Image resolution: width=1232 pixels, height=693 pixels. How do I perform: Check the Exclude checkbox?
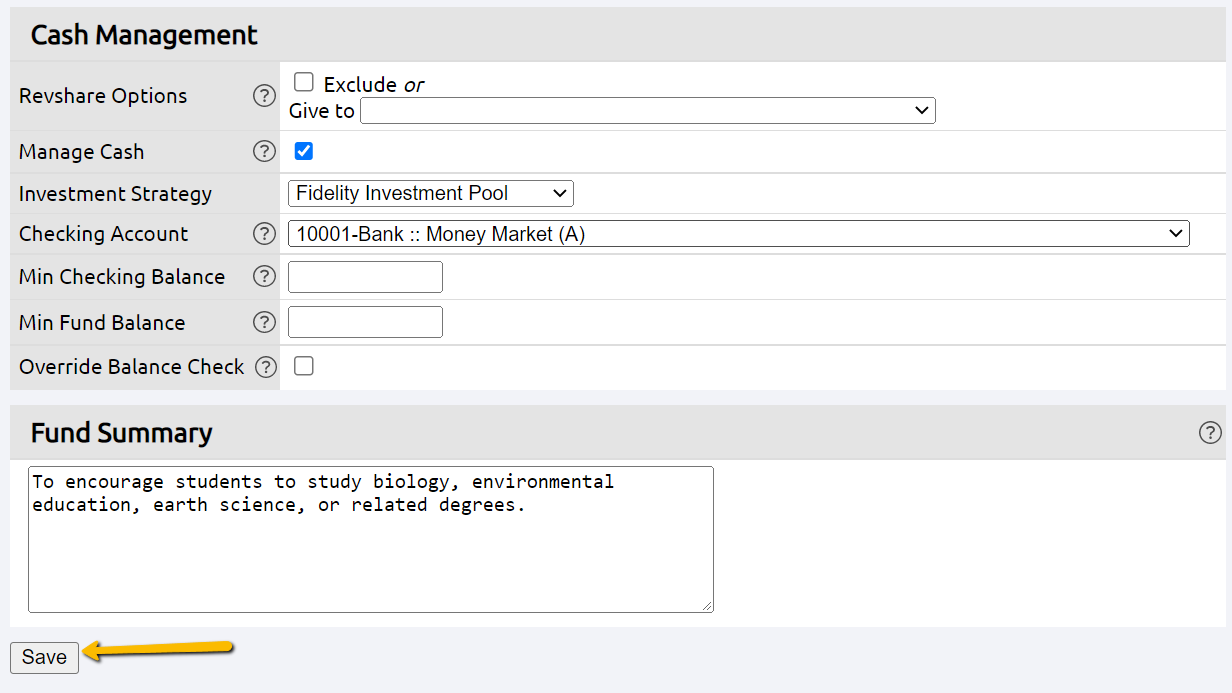point(303,81)
